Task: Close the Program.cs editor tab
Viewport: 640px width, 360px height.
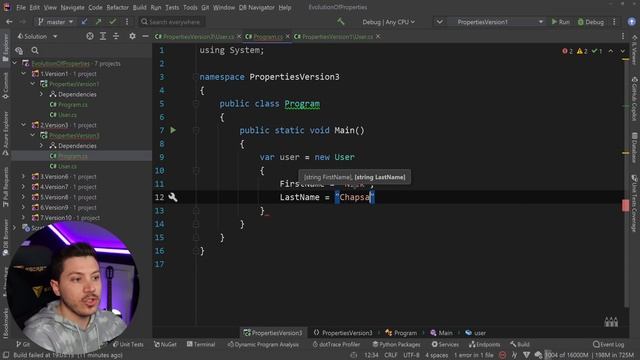Action: (x=288, y=36)
